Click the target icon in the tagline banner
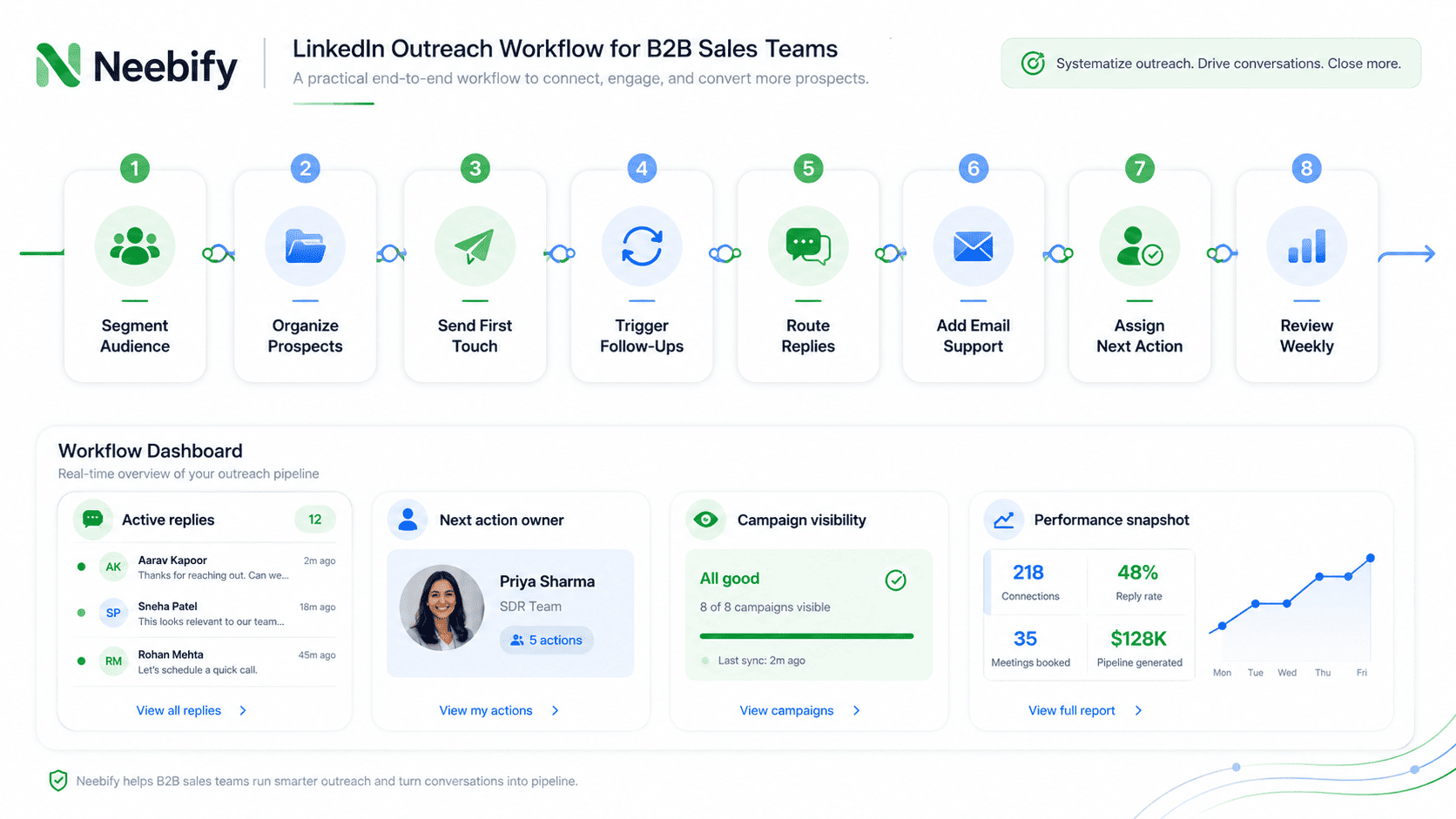This screenshot has width=1456, height=819. pos(1033,64)
